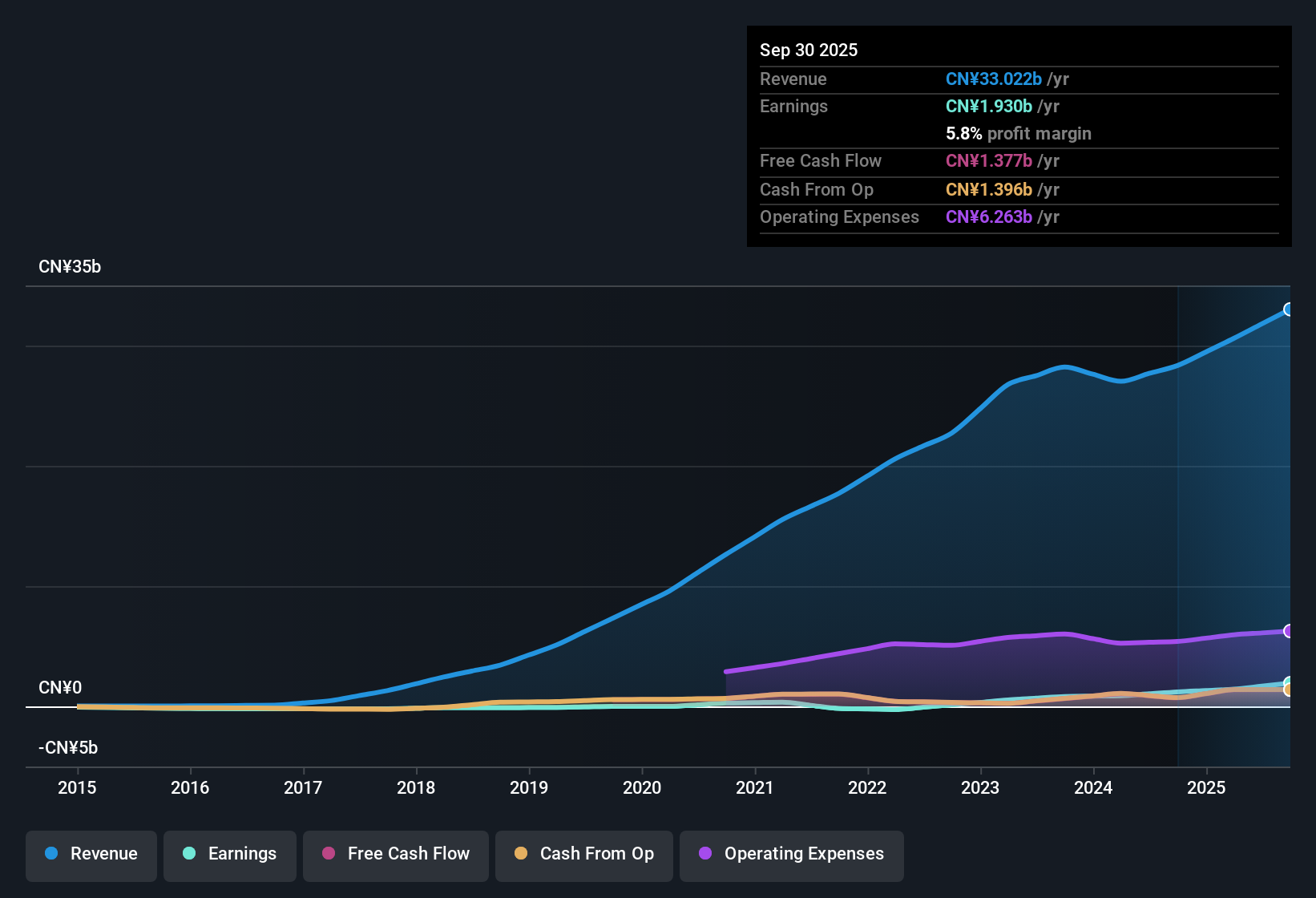Click the CN¥35b y-axis label
Image resolution: width=1316 pixels, height=898 pixels.
pos(70,266)
